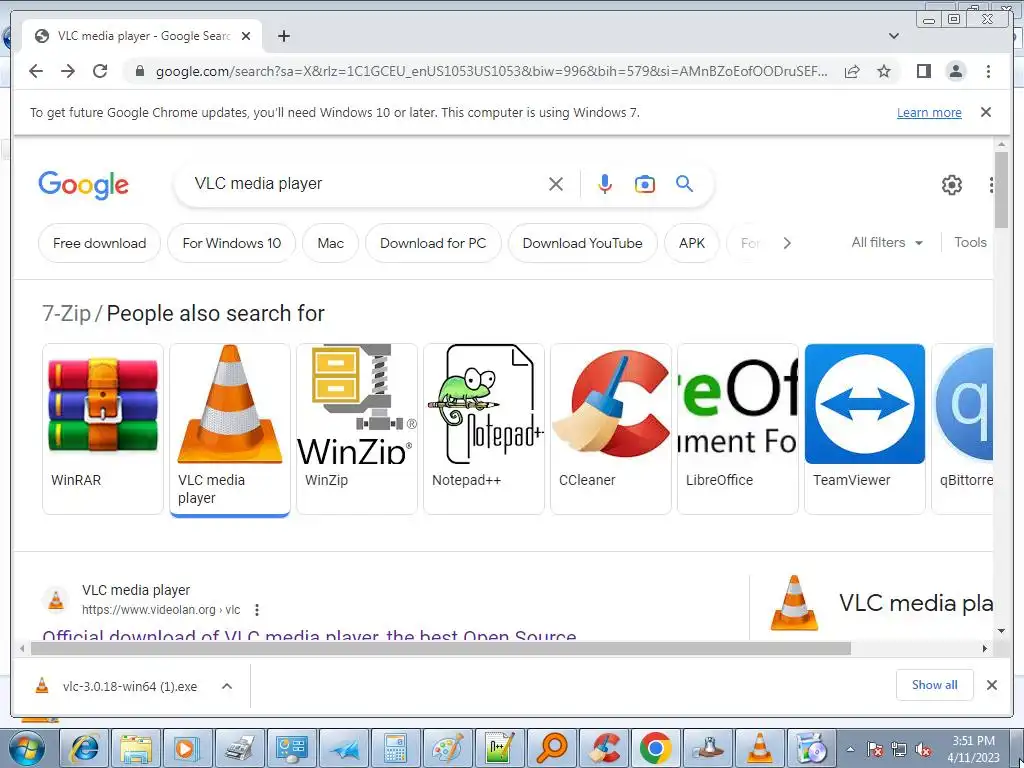Launch CCleaner from the taskbar
Image resolution: width=1024 pixels, height=768 pixels.
(605, 748)
